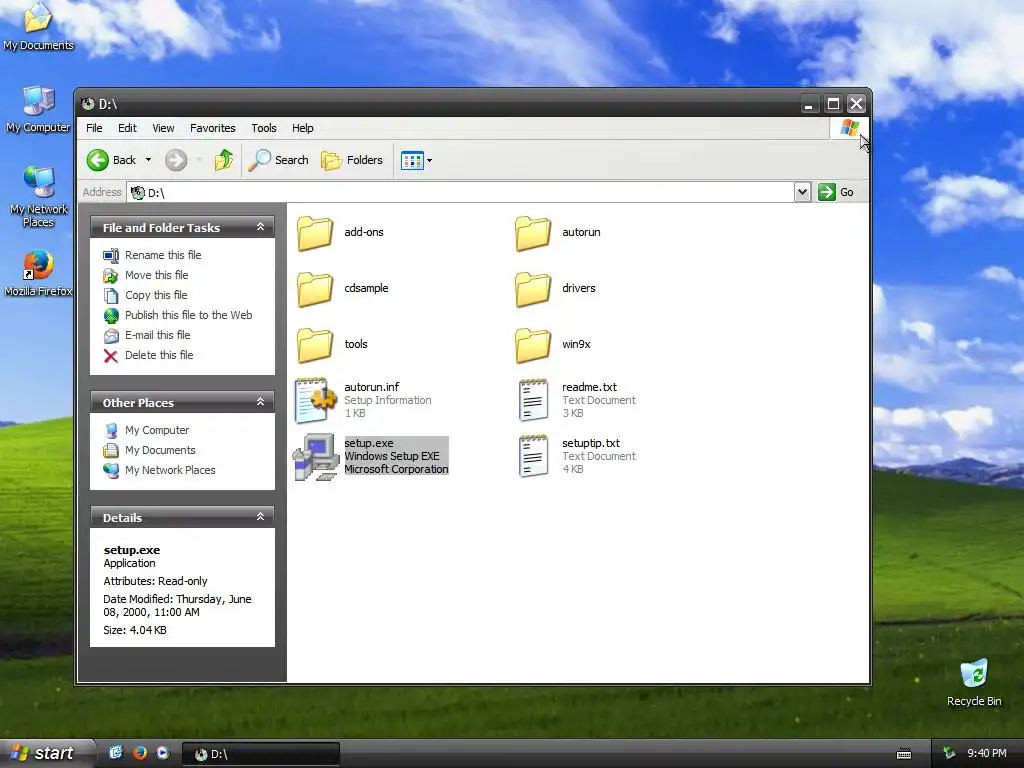Select the tools folder icon
The height and width of the screenshot is (768, 1024).
pos(315,346)
